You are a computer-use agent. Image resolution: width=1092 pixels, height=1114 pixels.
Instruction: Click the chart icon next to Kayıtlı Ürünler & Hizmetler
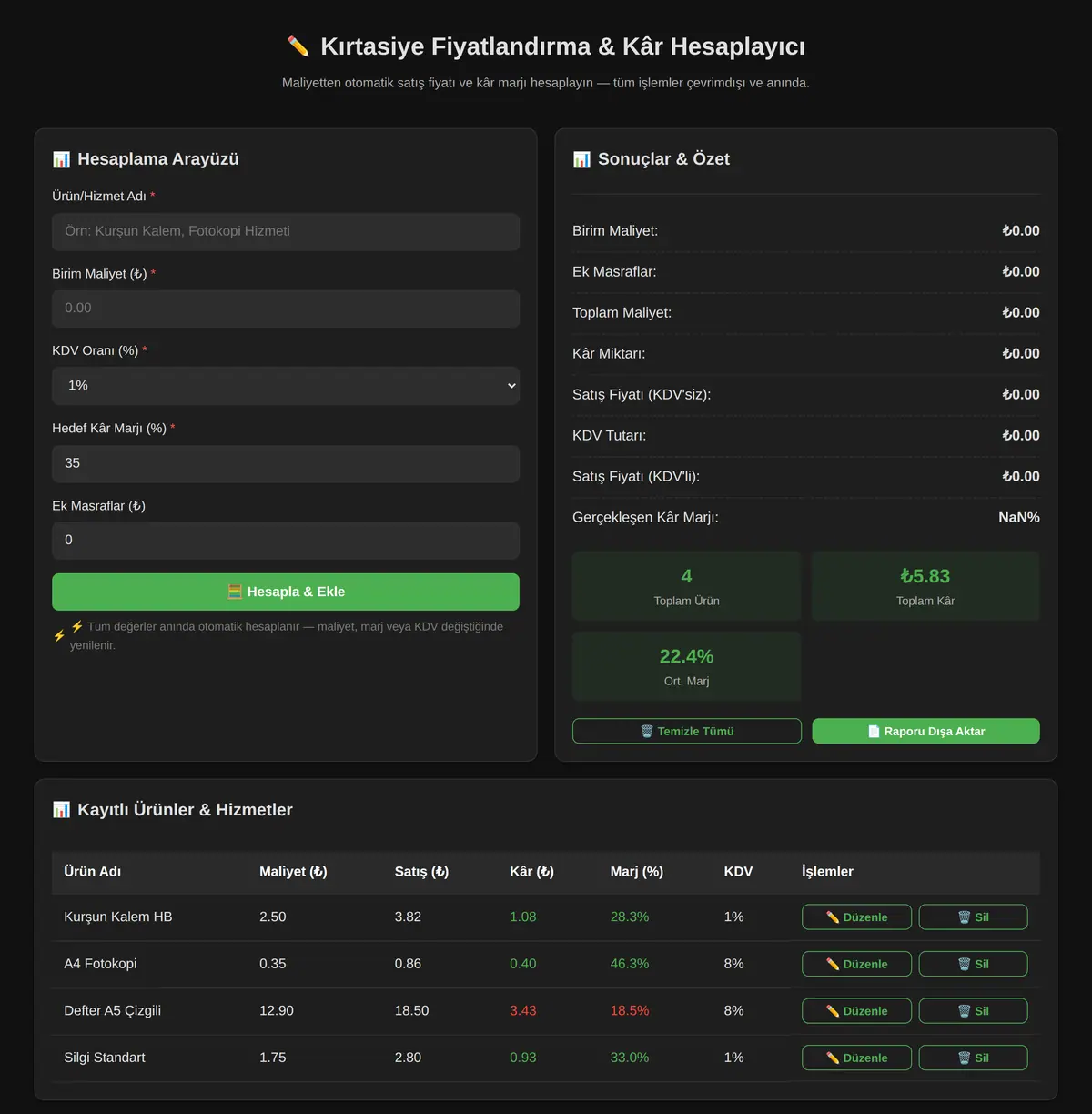pyautogui.click(x=61, y=810)
